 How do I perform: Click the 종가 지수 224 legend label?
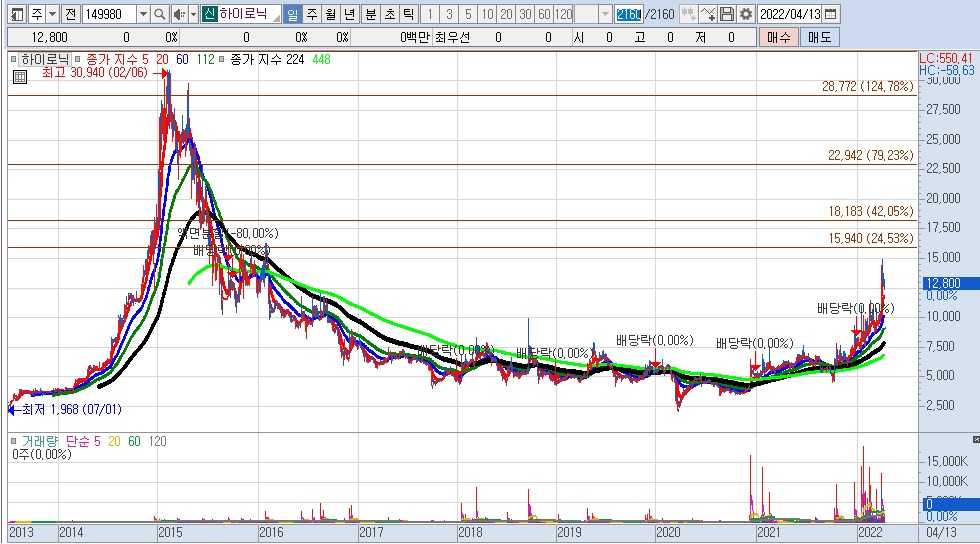click(x=267, y=59)
